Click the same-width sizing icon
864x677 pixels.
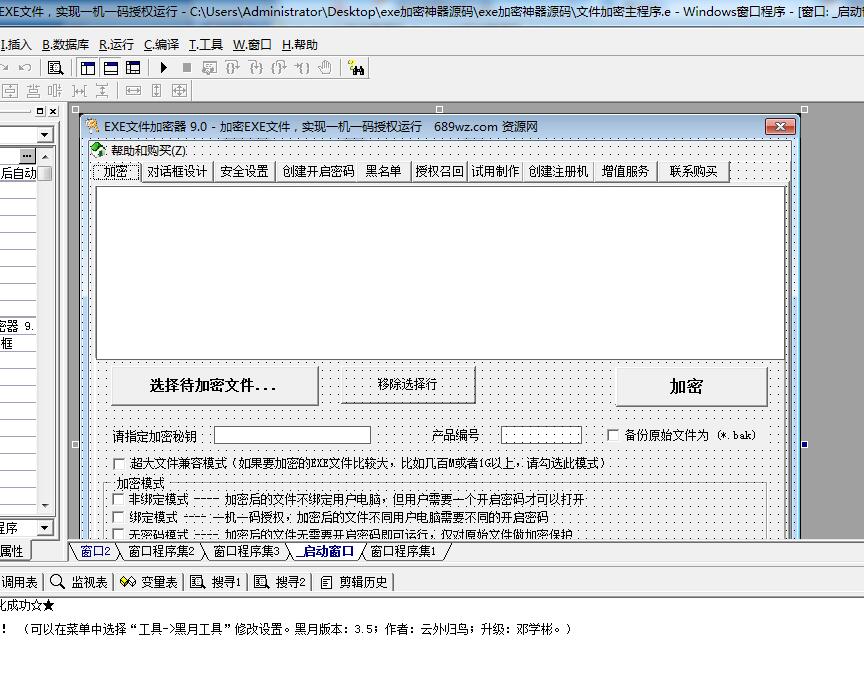[x=133, y=91]
